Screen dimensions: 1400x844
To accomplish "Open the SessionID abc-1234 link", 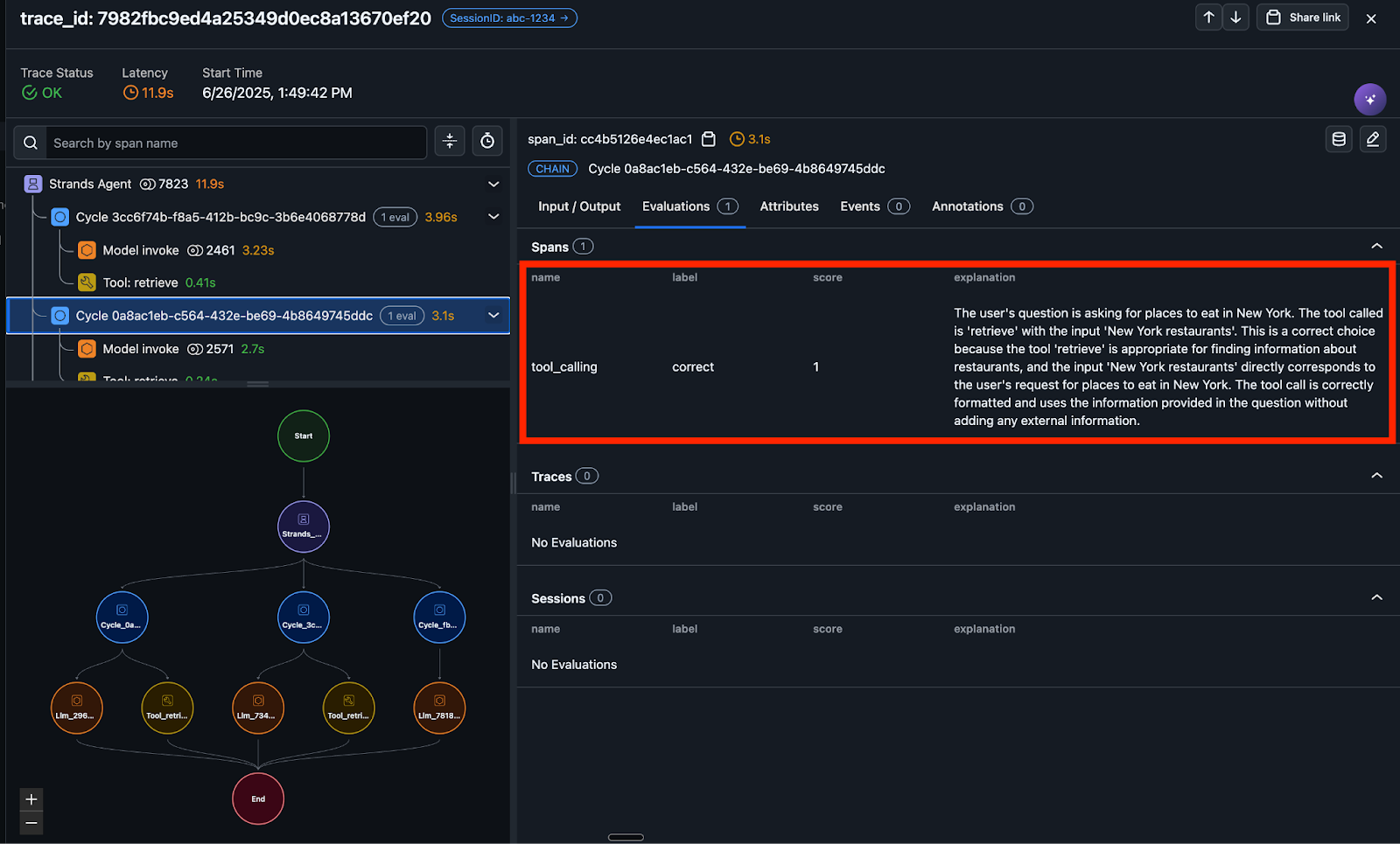I will pyautogui.click(x=509, y=17).
